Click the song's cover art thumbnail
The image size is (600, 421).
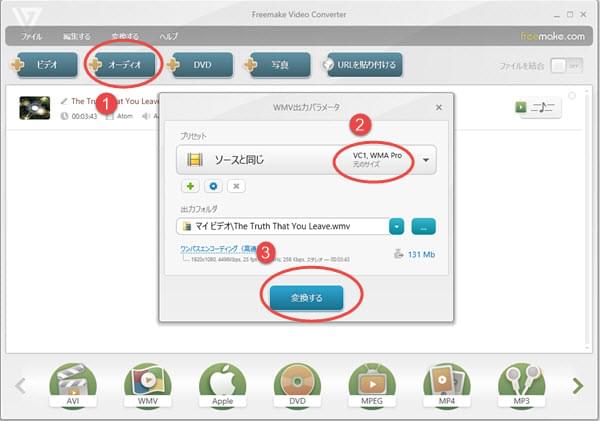34,108
